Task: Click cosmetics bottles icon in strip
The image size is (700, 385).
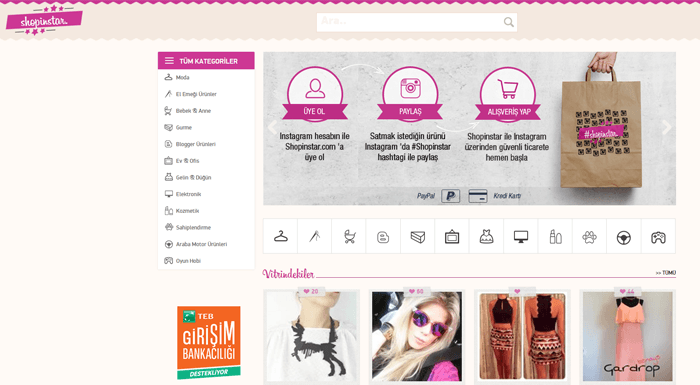Action: 555,236
